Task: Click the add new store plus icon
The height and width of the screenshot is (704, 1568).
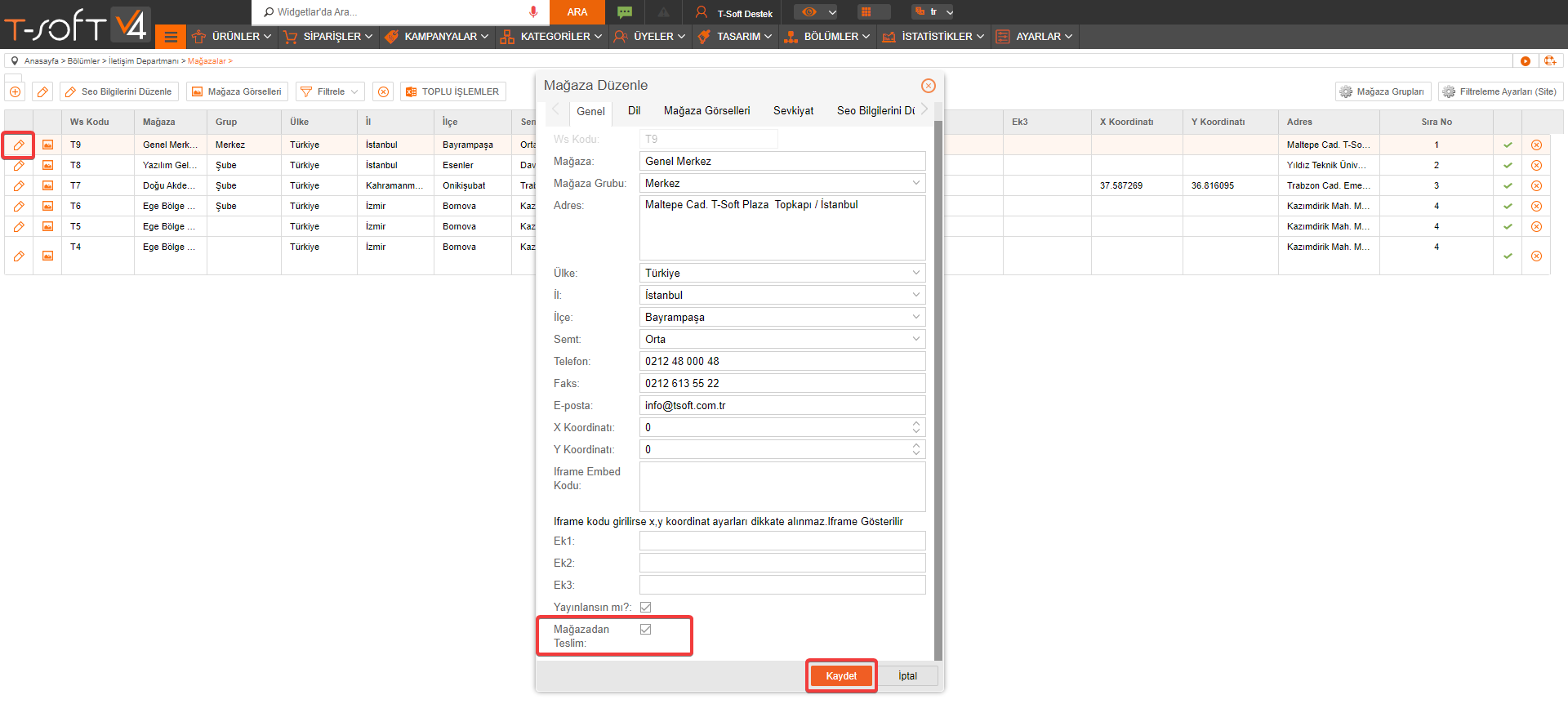Action: pyautogui.click(x=15, y=91)
